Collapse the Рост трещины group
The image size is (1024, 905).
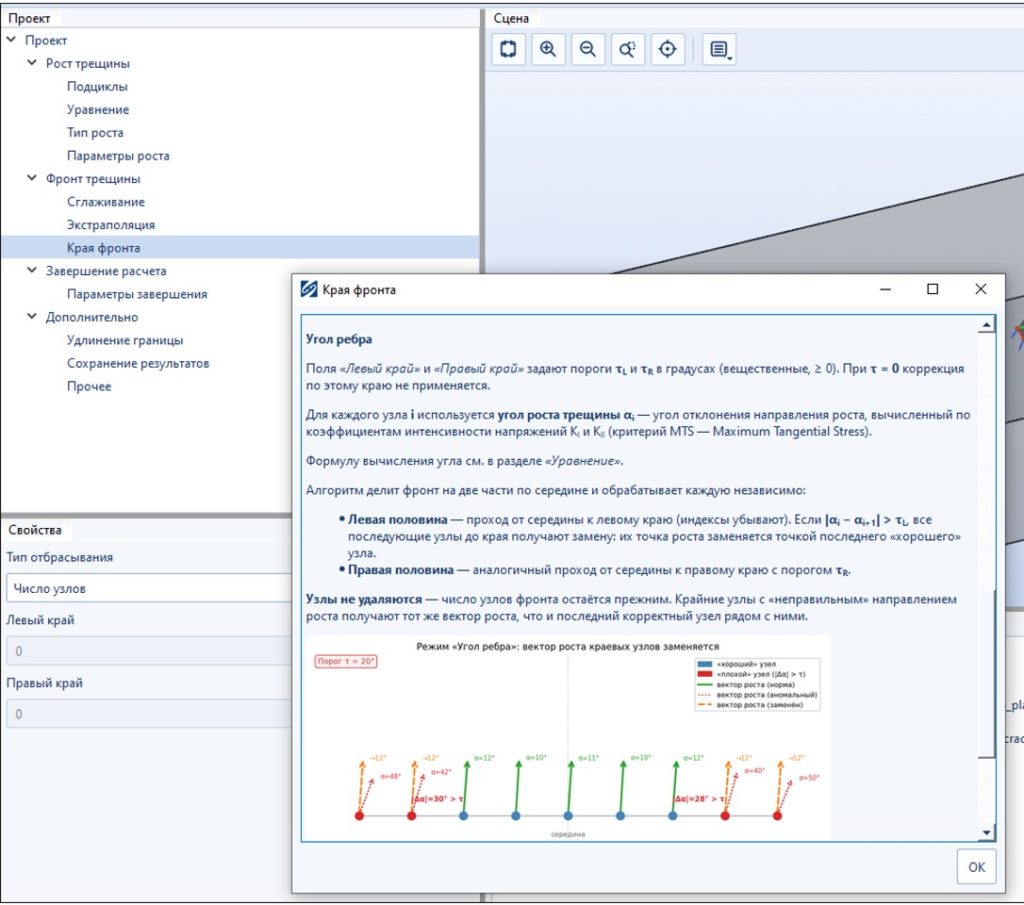point(32,63)
